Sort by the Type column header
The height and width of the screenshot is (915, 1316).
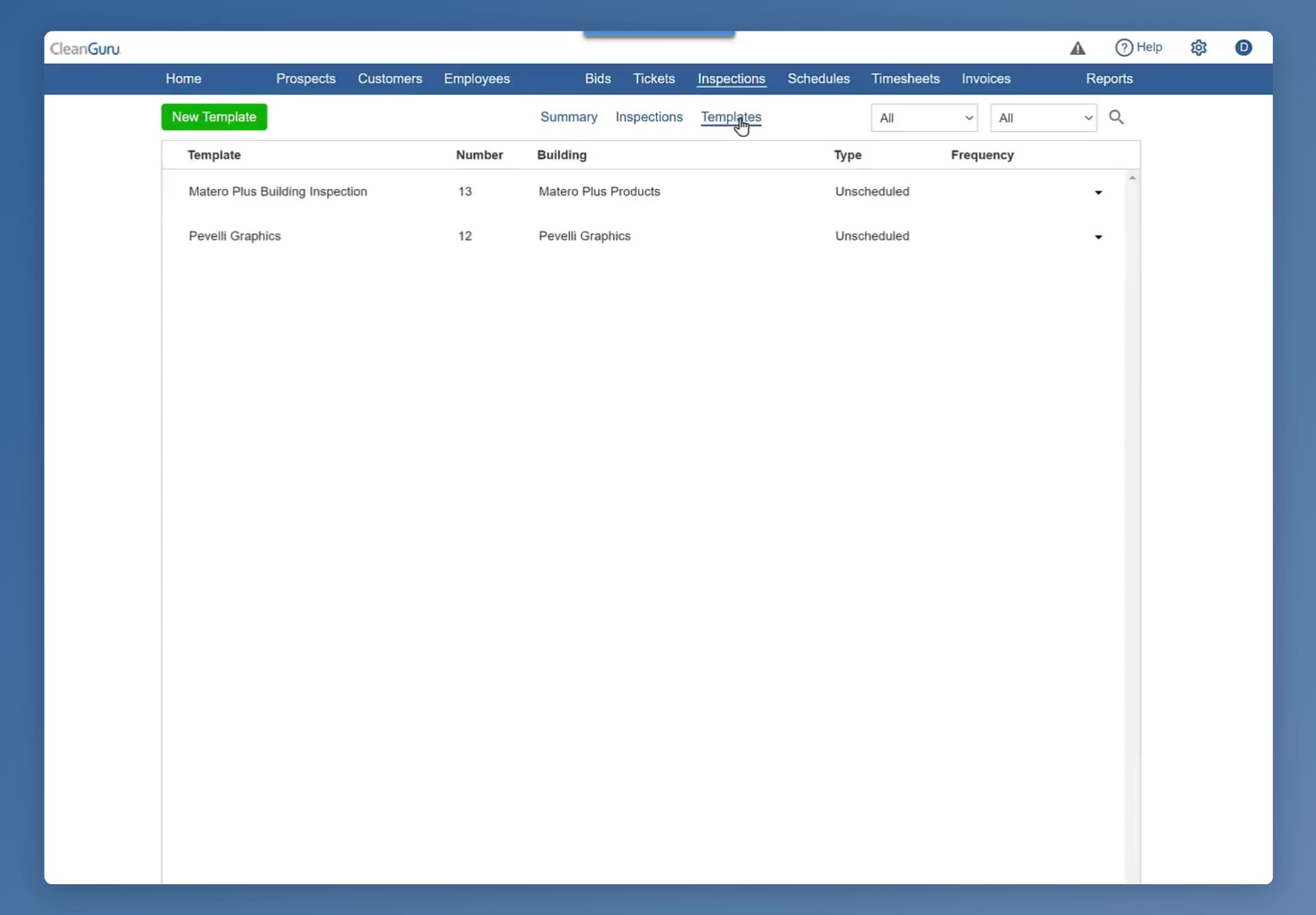point(848,155)
